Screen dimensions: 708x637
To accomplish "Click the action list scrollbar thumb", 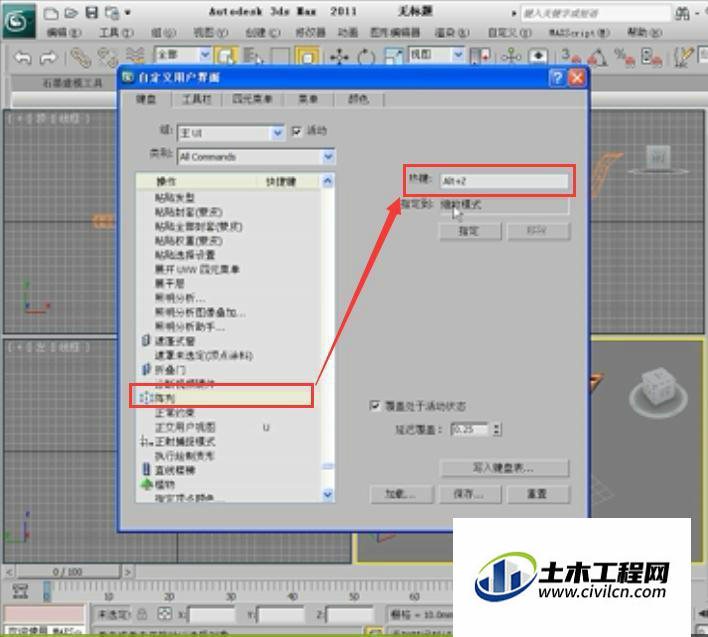I will tap(328, 466).
